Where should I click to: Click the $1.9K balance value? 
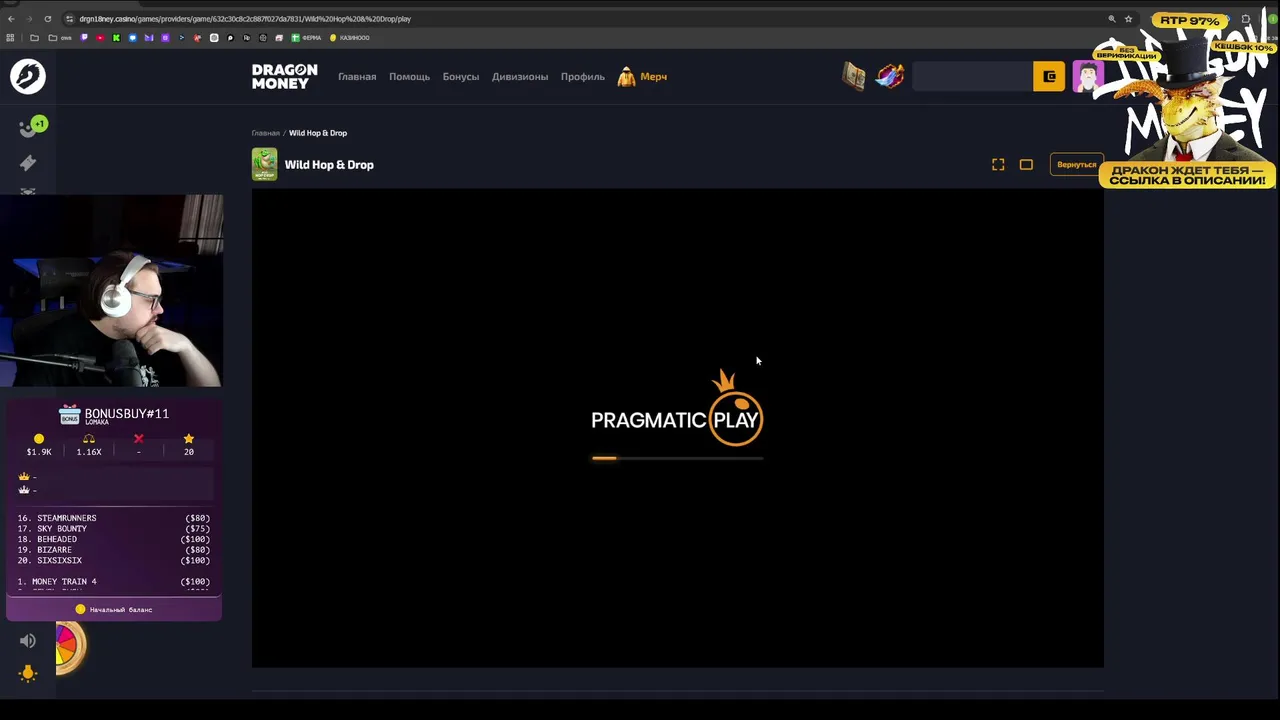(x=39, y=452)
